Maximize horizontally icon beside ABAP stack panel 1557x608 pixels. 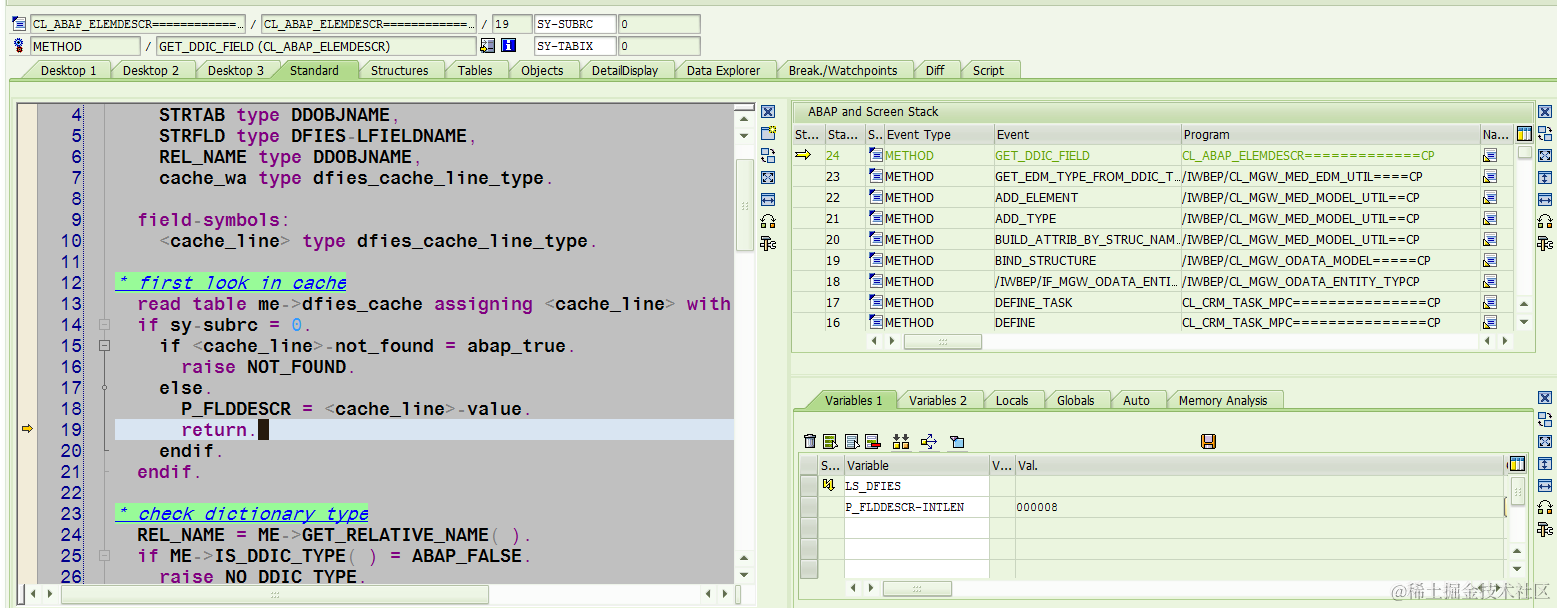pyautogui.click(x=1545, y=199)
